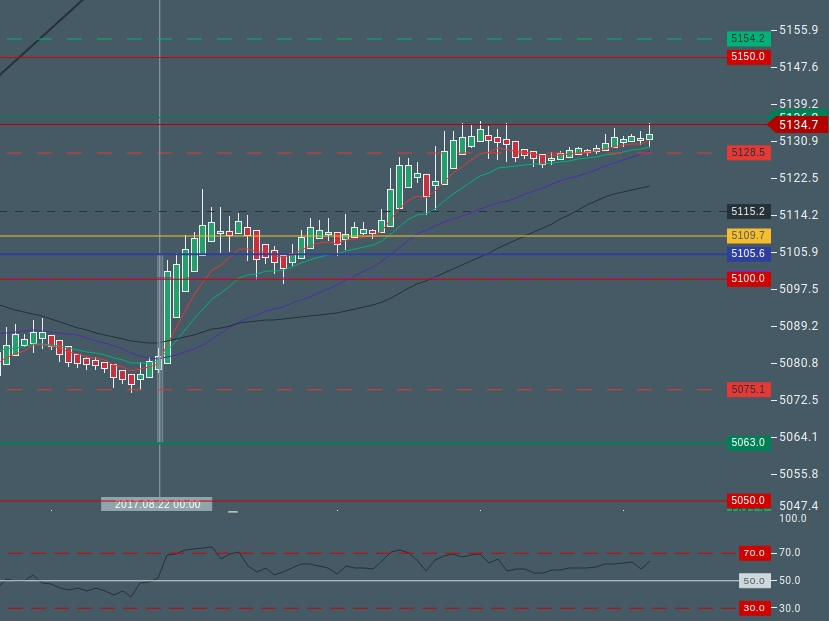Select the yellow 5109.7 level label
This screenshot has height=621, width=829.
749,235
